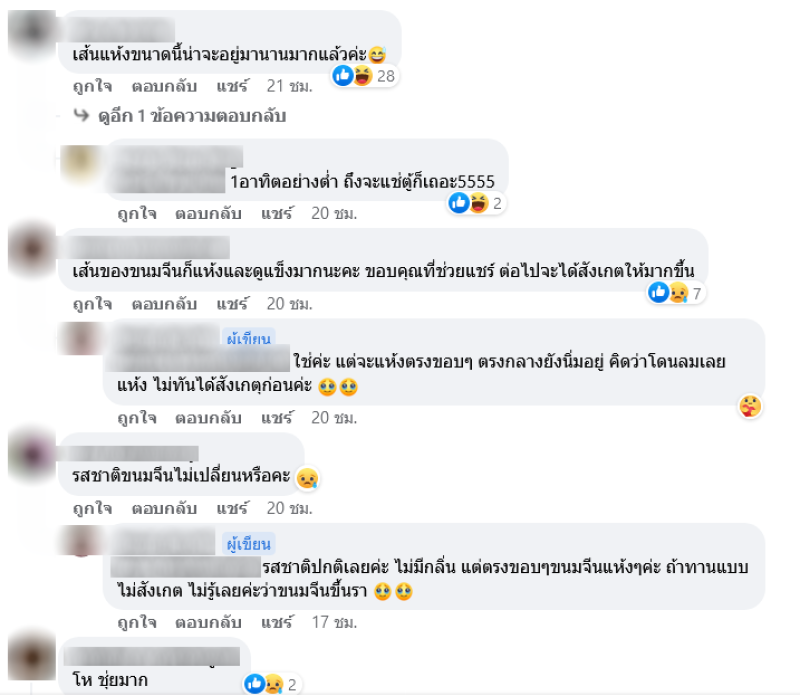Open the profile picture next to the ขนมจีน dry-noodle comment
The image size is (800, 696).
click(x=32, y=250)
